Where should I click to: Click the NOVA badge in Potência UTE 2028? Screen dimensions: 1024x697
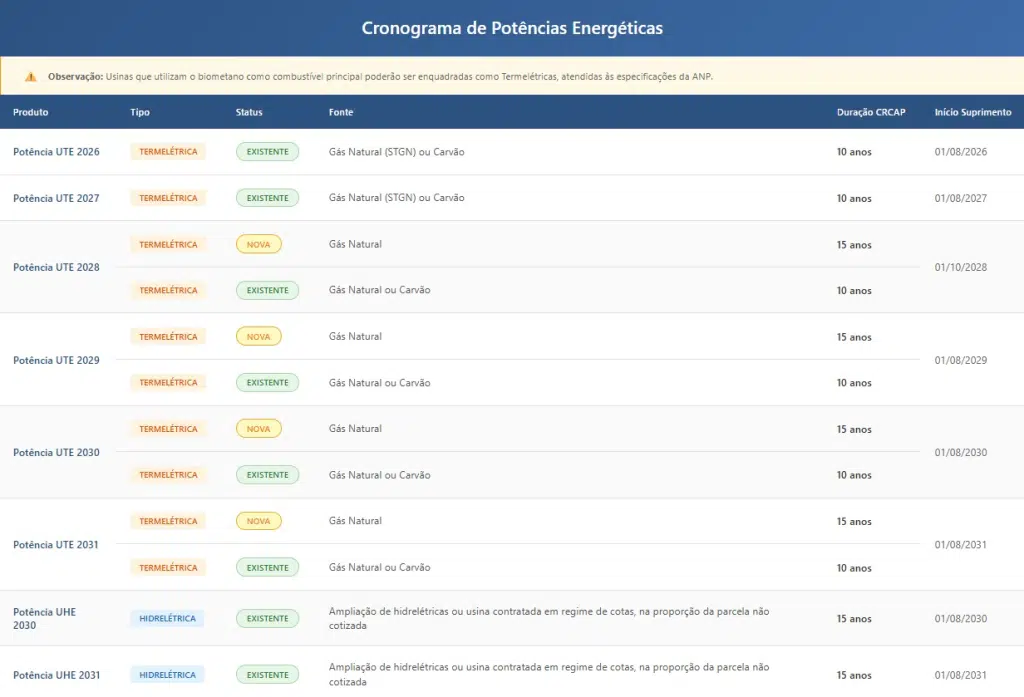click(258, 244)
